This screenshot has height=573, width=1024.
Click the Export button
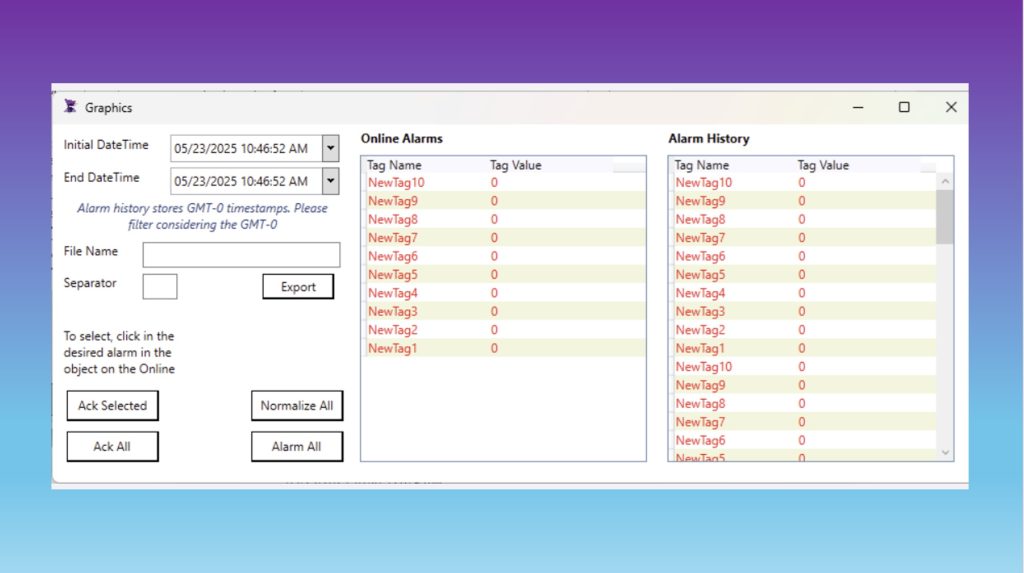coord(298,286)
